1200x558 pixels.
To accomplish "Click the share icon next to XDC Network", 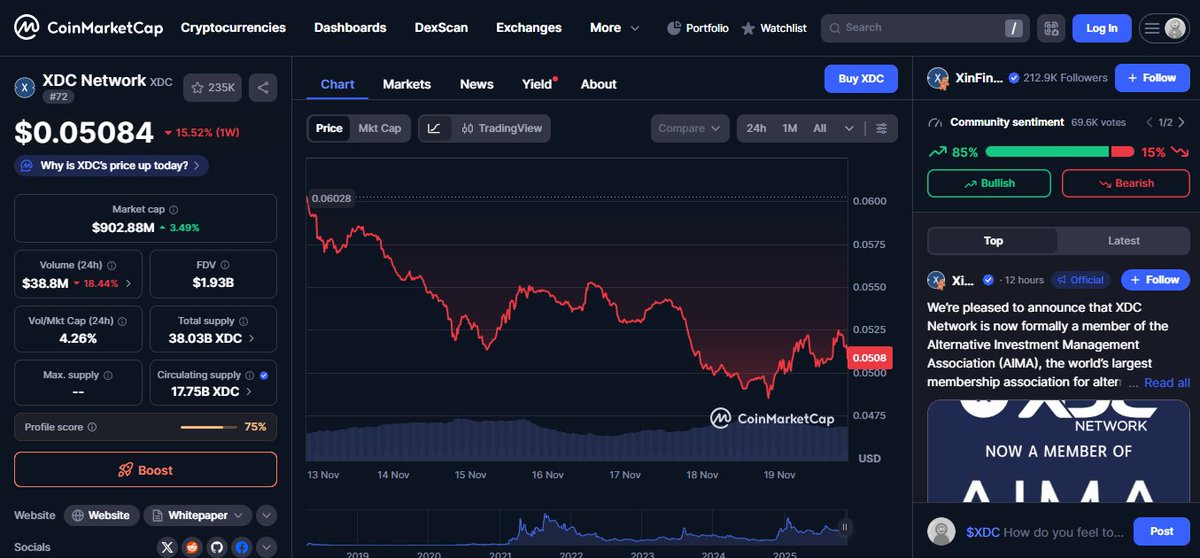I will point(263,88).
